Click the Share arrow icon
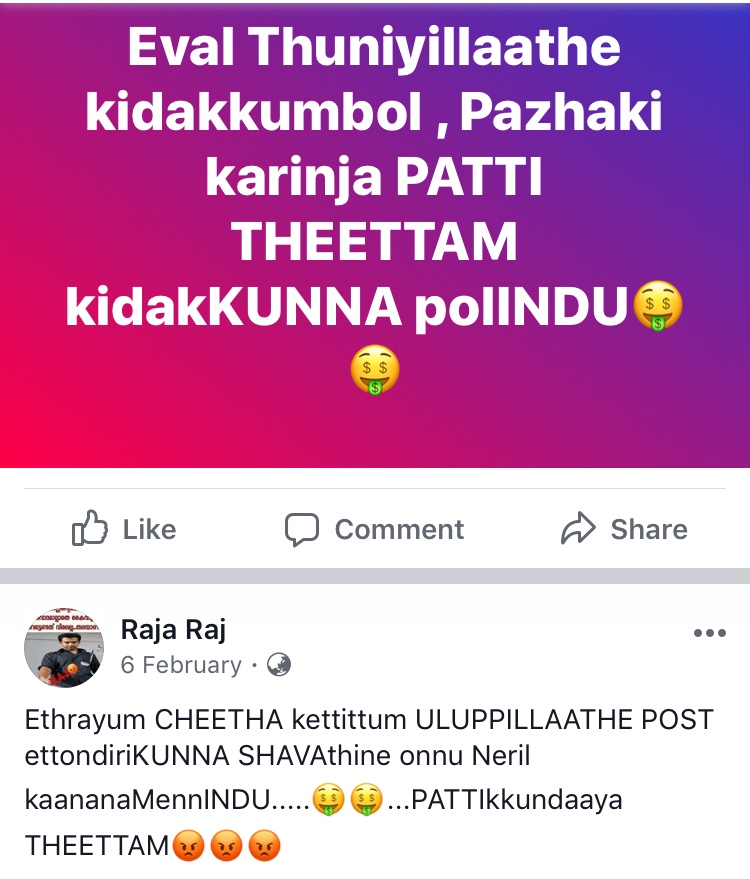 [578, 528]
